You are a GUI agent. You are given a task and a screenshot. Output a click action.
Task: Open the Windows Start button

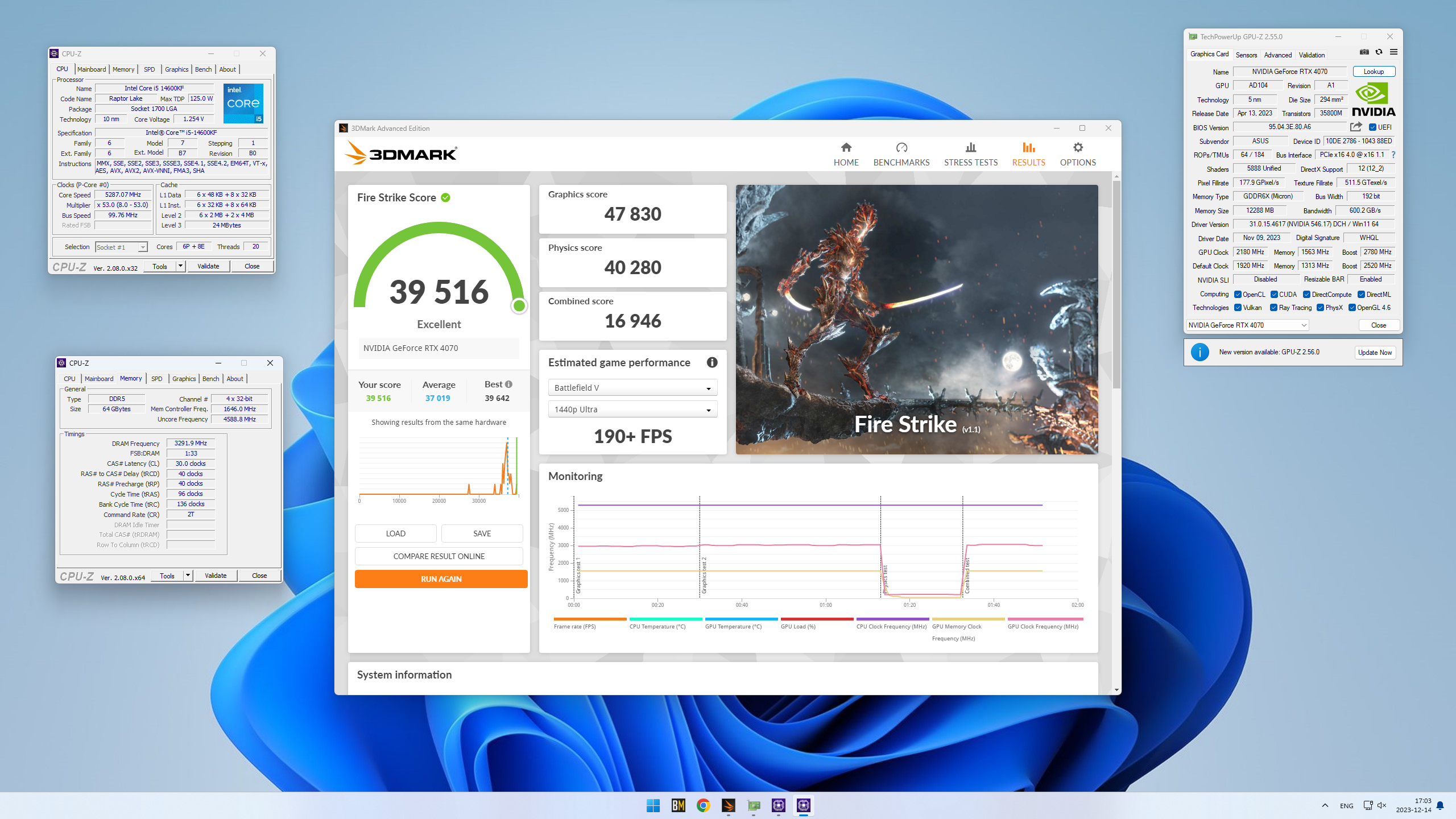tap(653, 805)
